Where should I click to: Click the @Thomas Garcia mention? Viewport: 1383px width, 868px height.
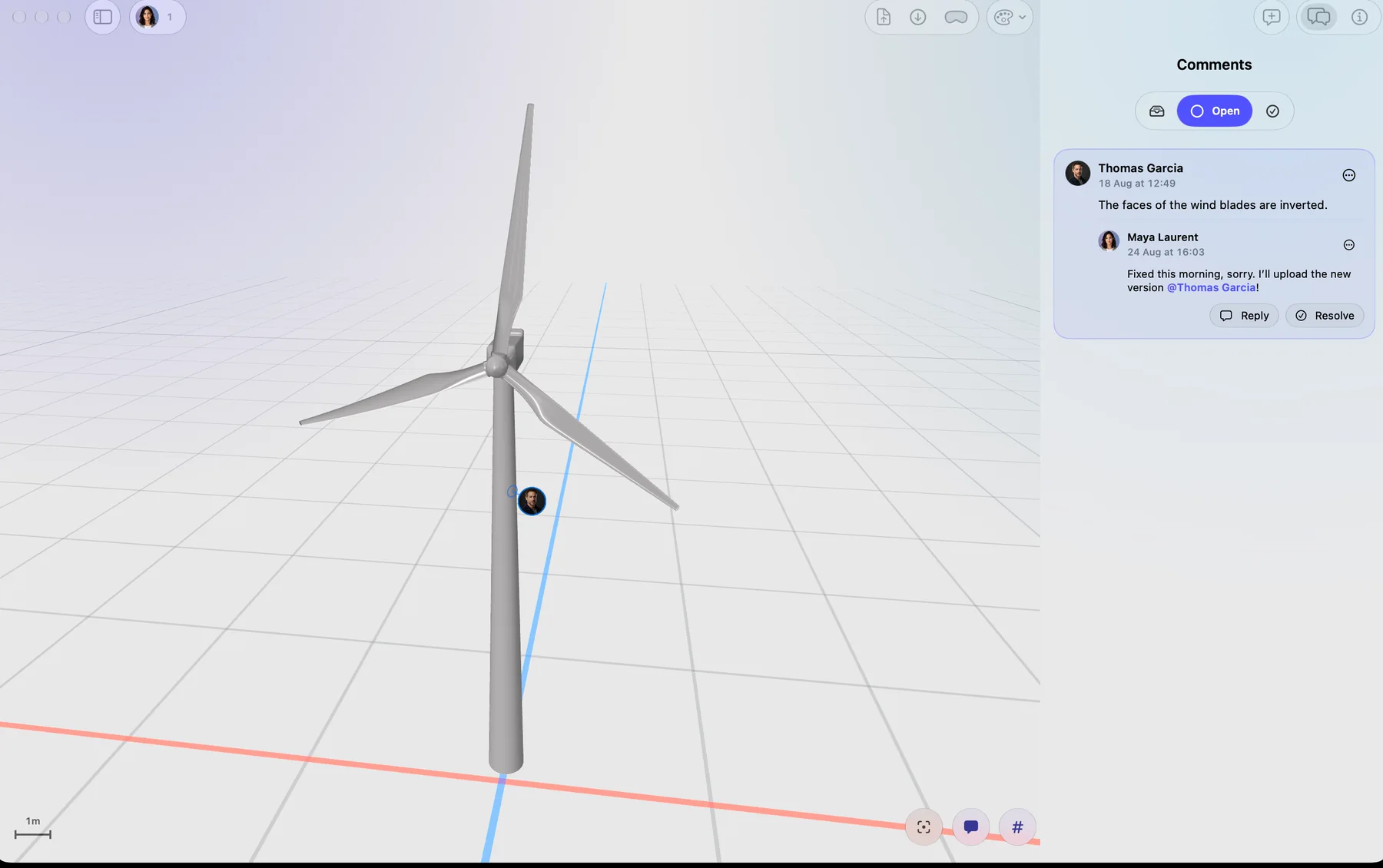1212,287
